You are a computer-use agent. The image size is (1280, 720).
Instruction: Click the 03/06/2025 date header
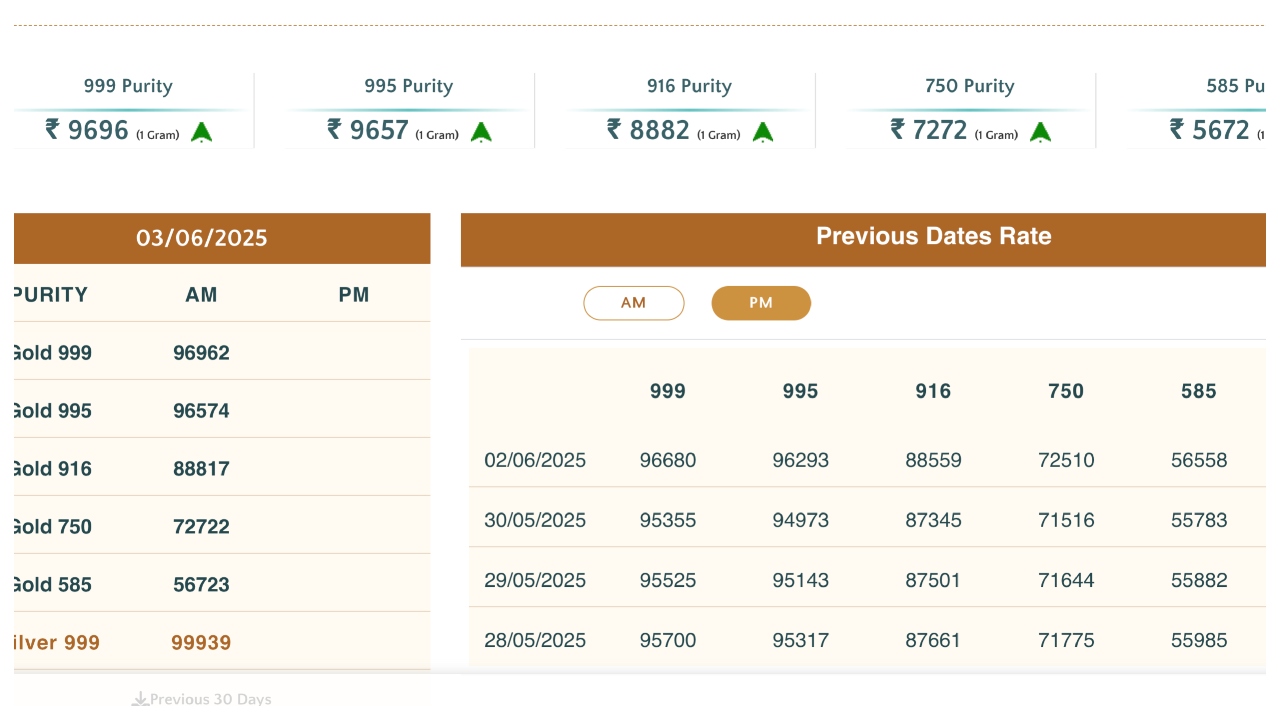(x=202, y=238)
